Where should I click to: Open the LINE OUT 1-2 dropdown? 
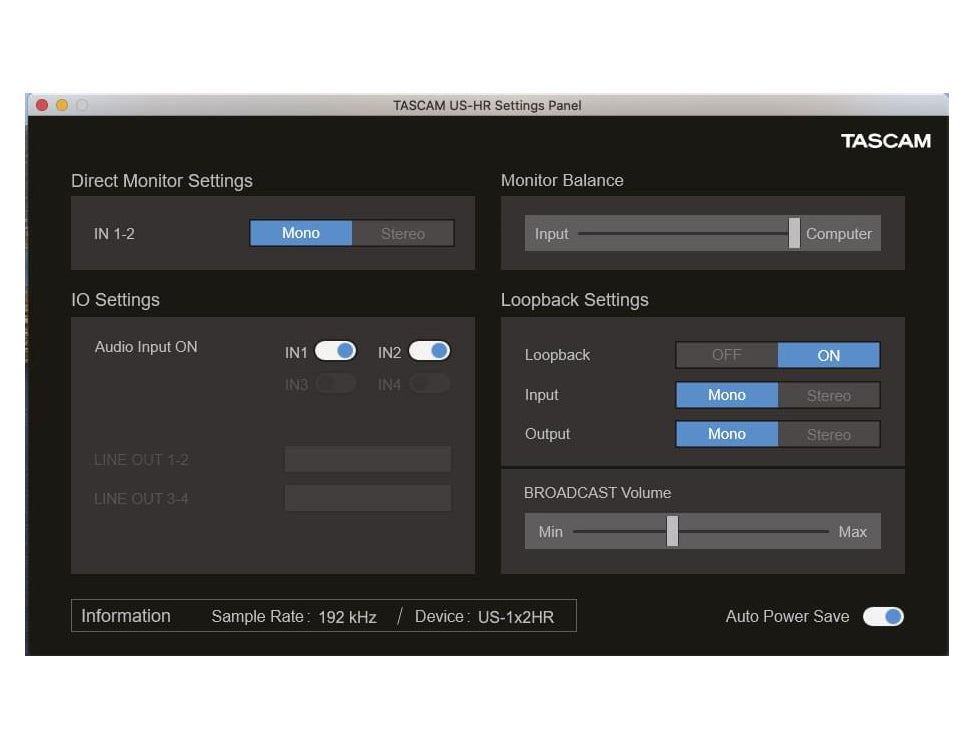pyautogui.click(x=367, y=459)
